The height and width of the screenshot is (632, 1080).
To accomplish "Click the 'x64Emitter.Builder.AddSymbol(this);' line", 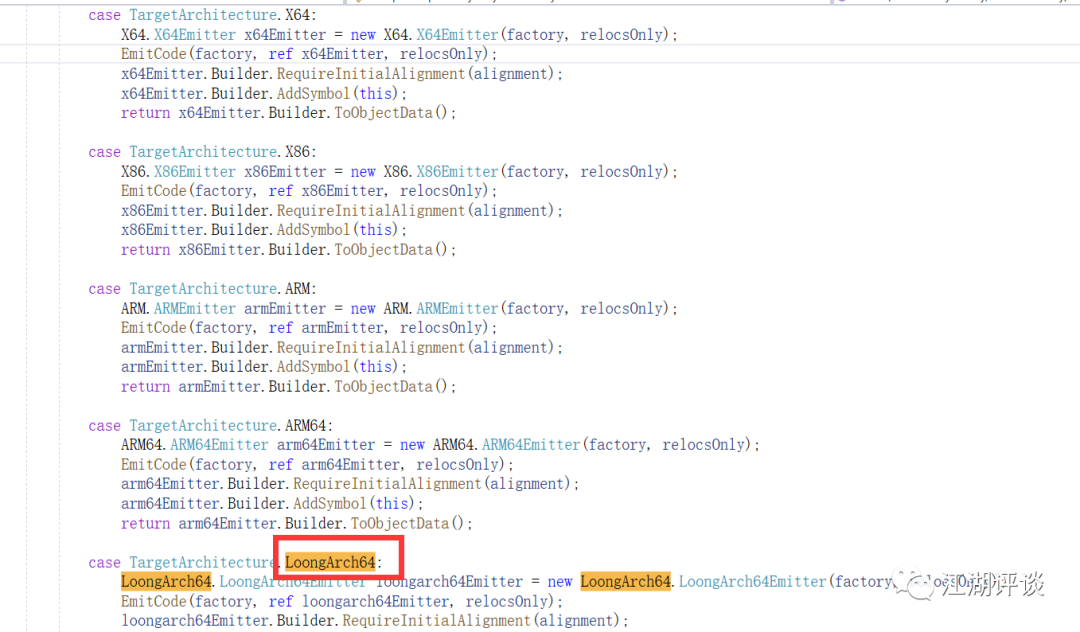I will 264,94.
